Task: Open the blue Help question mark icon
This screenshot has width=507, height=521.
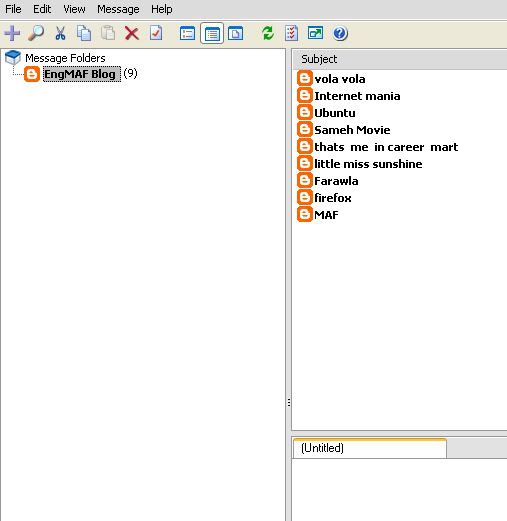Action: click(x=340, y=33)
